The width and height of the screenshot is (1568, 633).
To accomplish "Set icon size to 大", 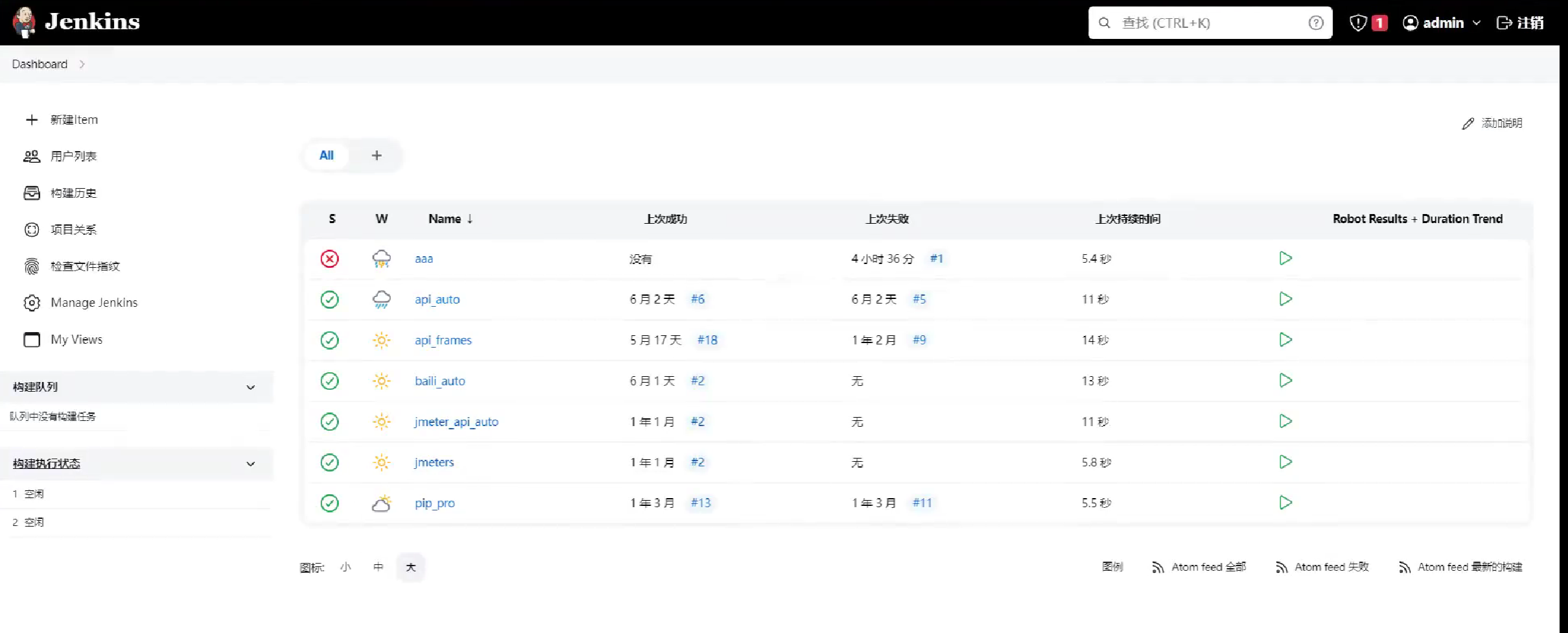I will tap(411, 567).
